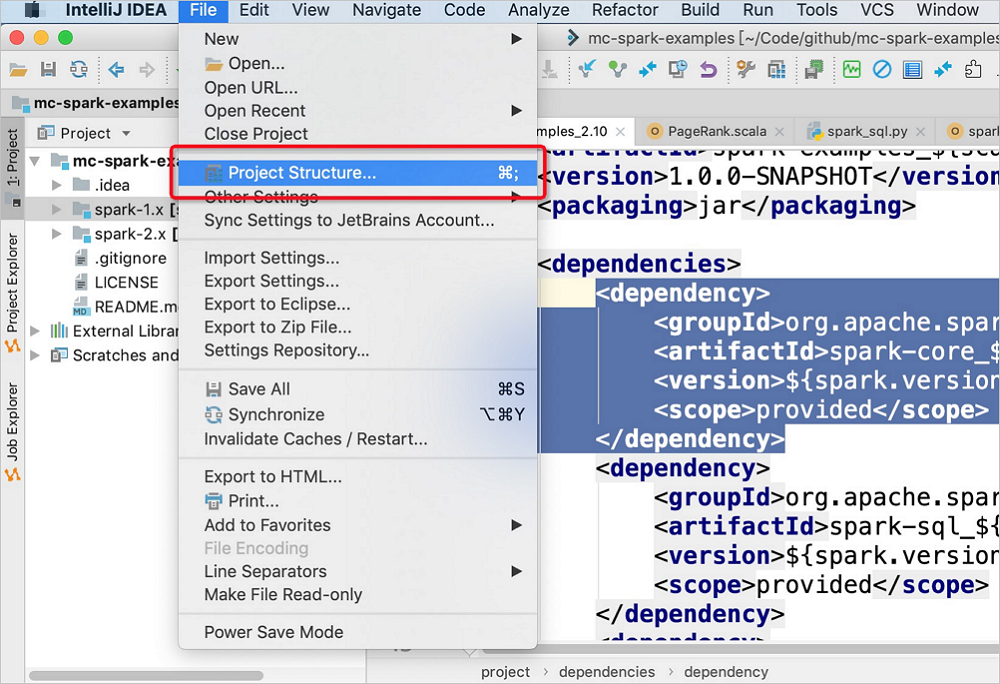Select Project Structure... in File menu
This screenshot has width=1000, height=684.
[x=302, y=173]
